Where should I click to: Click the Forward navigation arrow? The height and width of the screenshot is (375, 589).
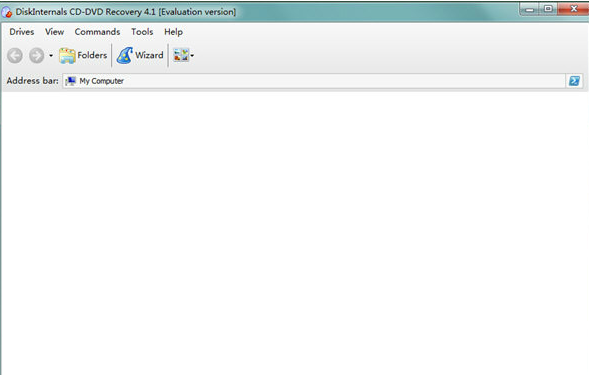click(x=37, y=56)
